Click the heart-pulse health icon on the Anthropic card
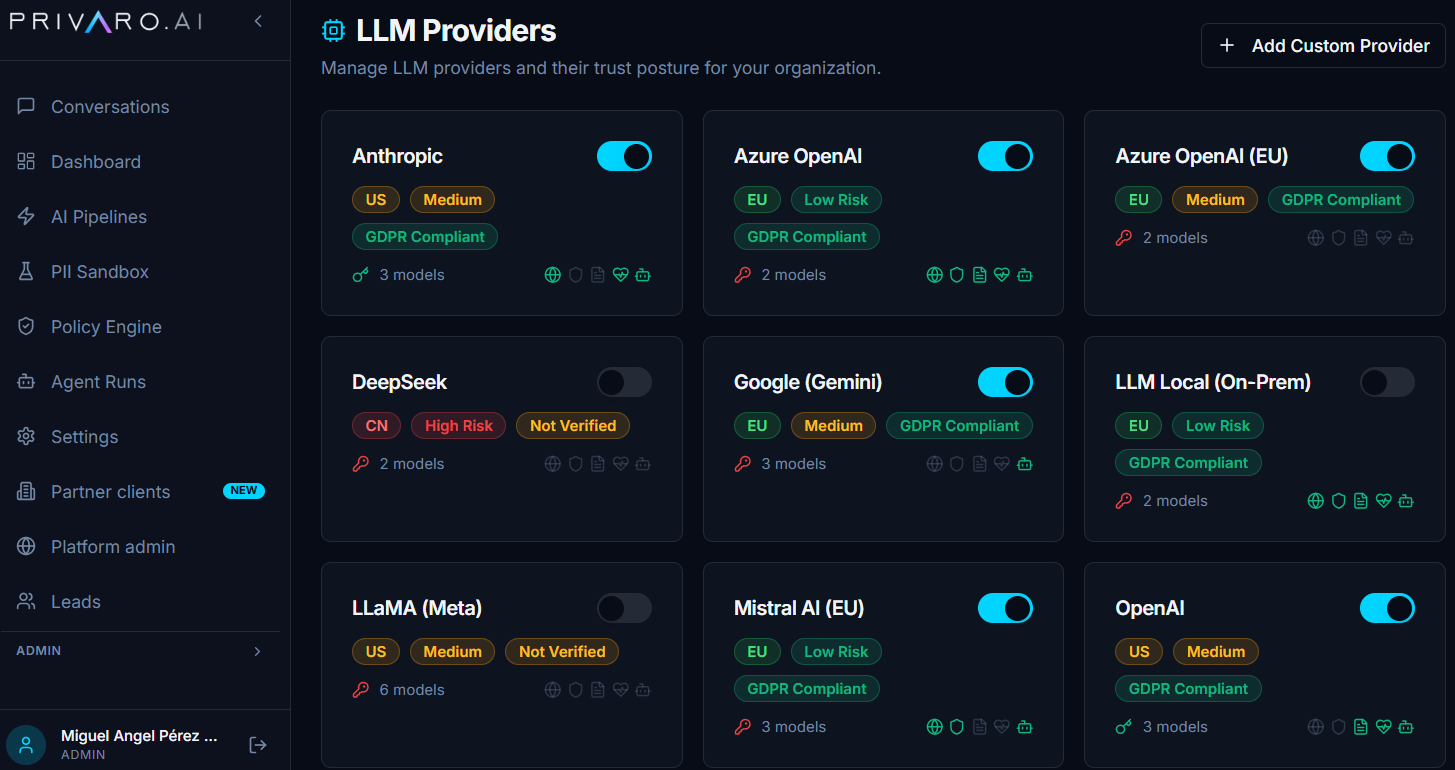 click(620, 275)
